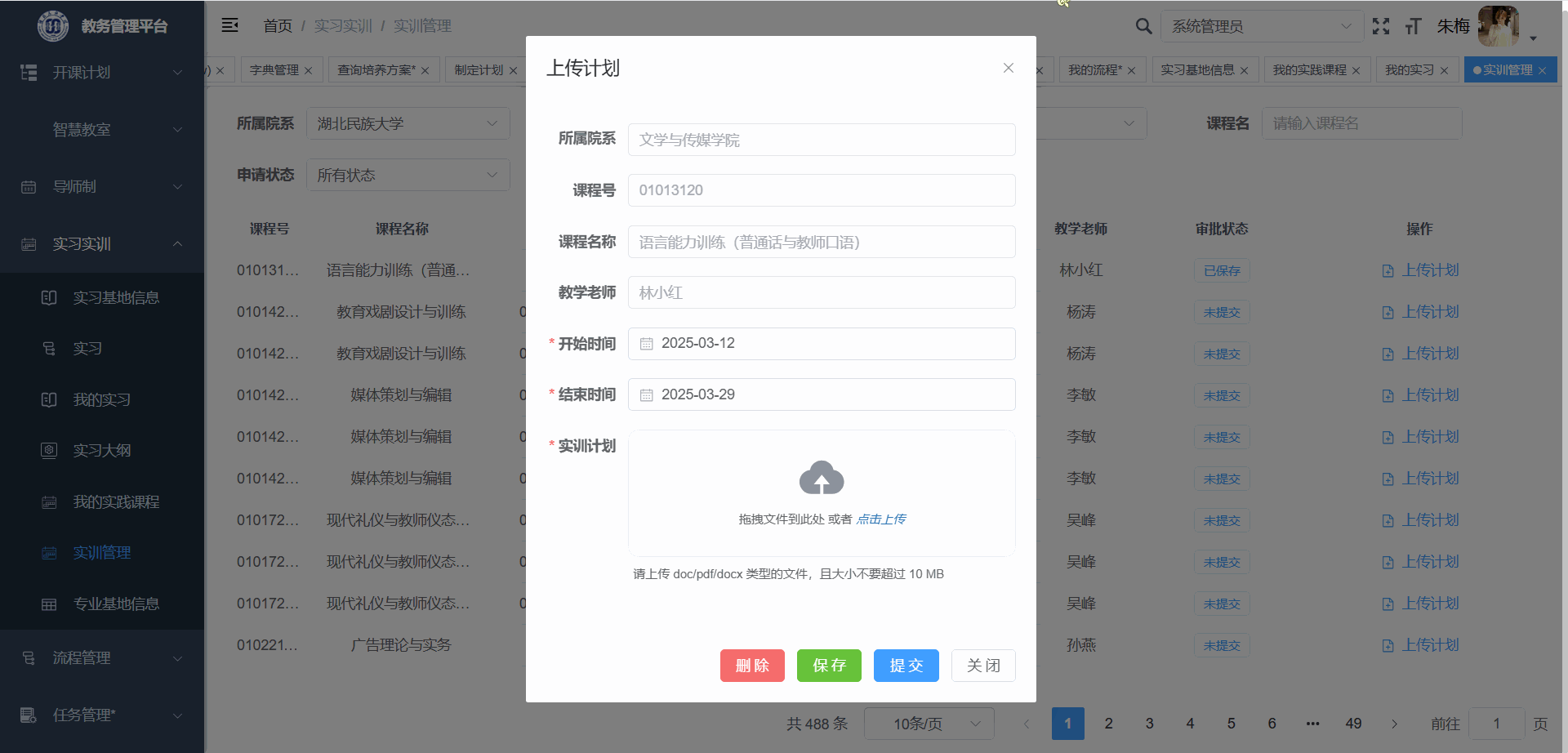
Task: Collapse the 实习实训 sidebar menu
Action: click(x=102, y=244)
